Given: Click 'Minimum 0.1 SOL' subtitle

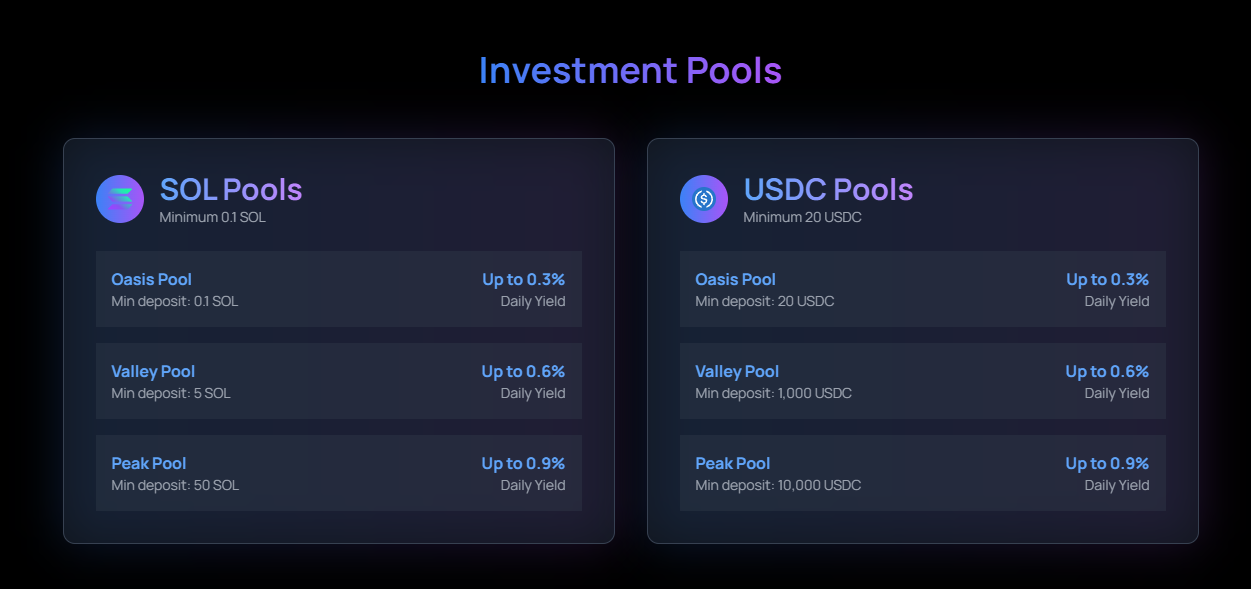Looking at the screenshot, I should [213, 217].
